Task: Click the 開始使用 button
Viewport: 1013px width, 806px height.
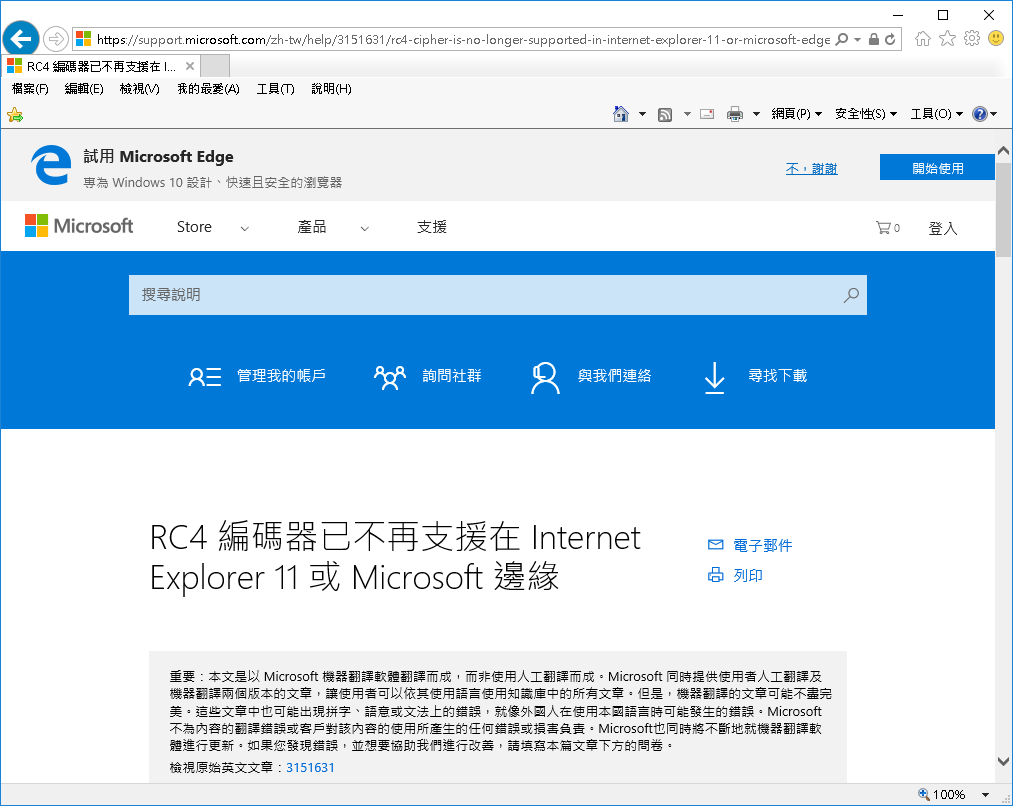Action: tap(937, 167)
